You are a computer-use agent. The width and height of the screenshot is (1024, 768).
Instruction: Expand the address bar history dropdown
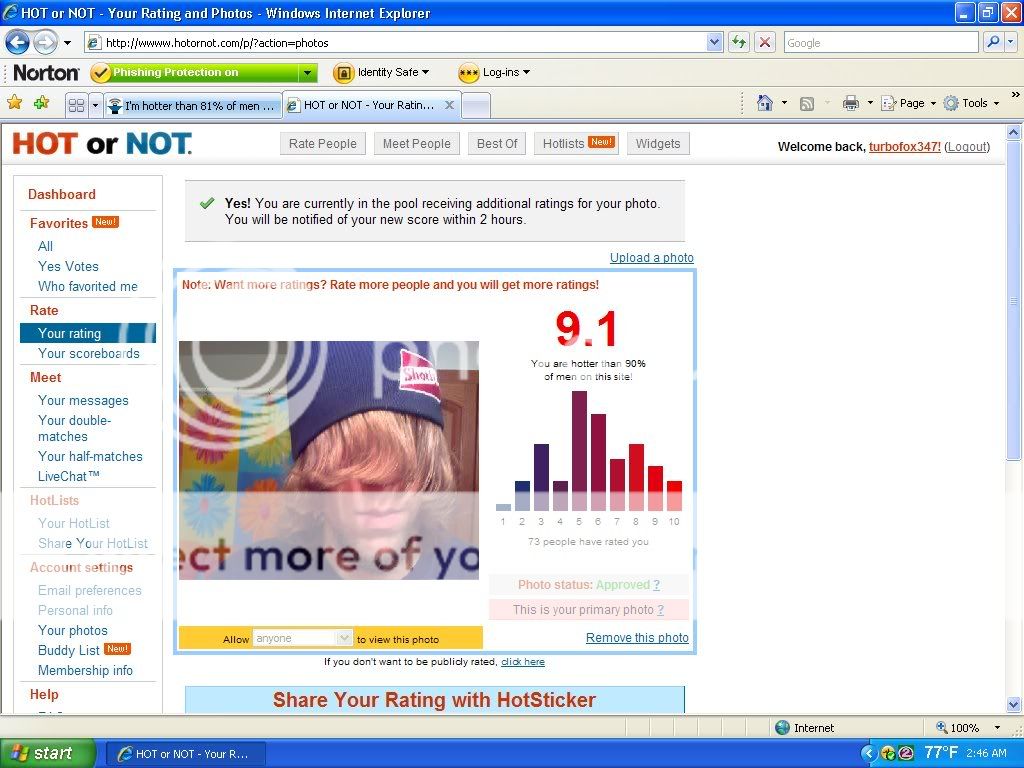coord(714,42)
